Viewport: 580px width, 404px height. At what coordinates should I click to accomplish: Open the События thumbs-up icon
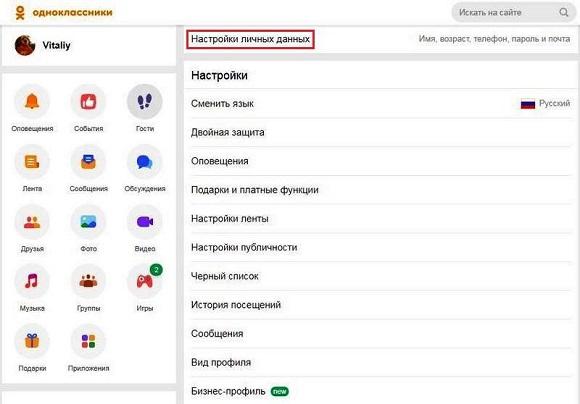88,102
